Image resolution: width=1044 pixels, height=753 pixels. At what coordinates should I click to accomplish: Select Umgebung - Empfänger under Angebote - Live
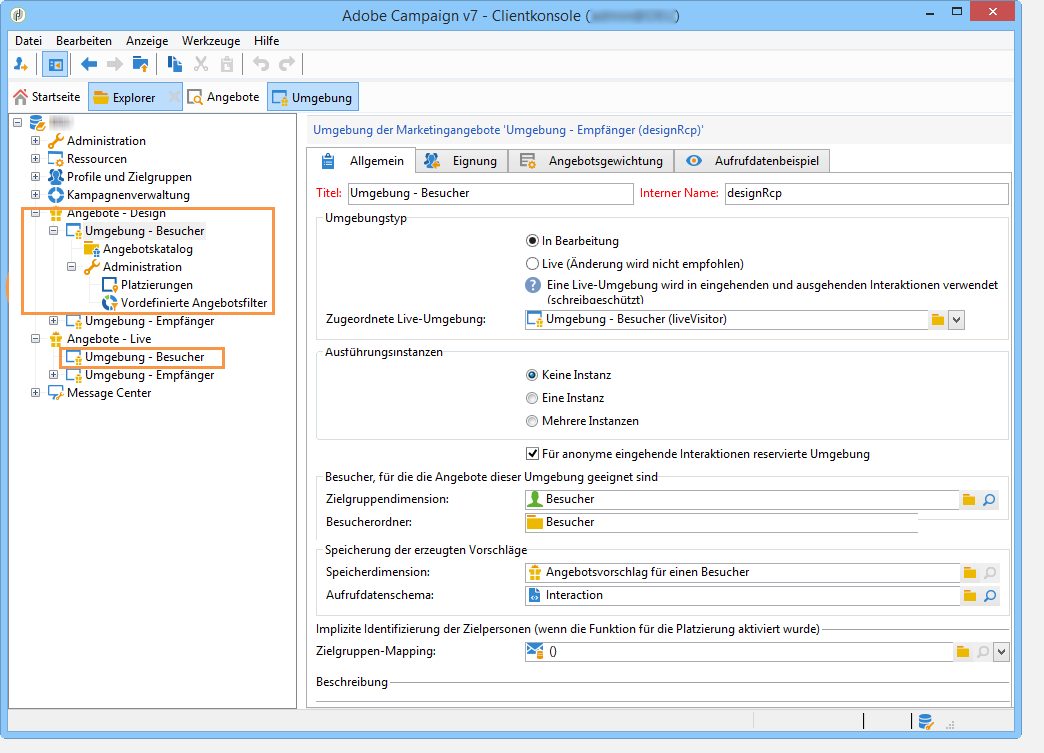(149, 374)
